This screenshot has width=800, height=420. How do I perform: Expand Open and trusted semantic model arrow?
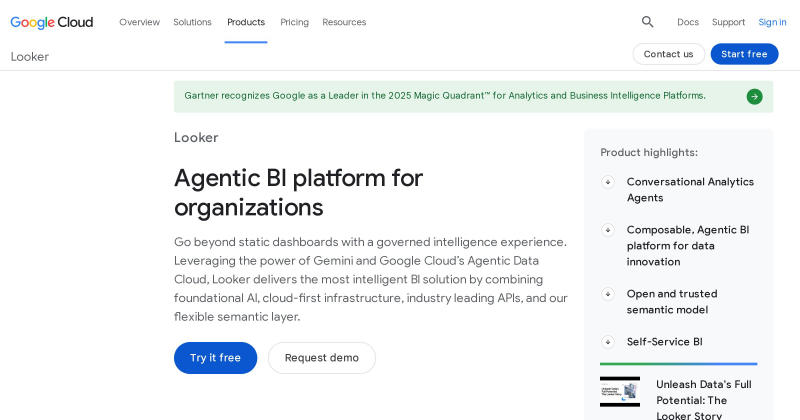pyautogui.click(x=608, y=294)
